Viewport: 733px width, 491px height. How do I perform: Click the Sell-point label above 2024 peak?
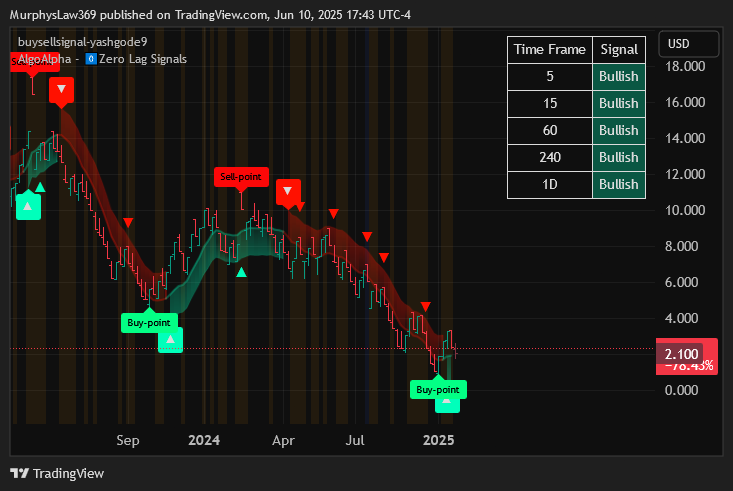click(x=241, y=177)
